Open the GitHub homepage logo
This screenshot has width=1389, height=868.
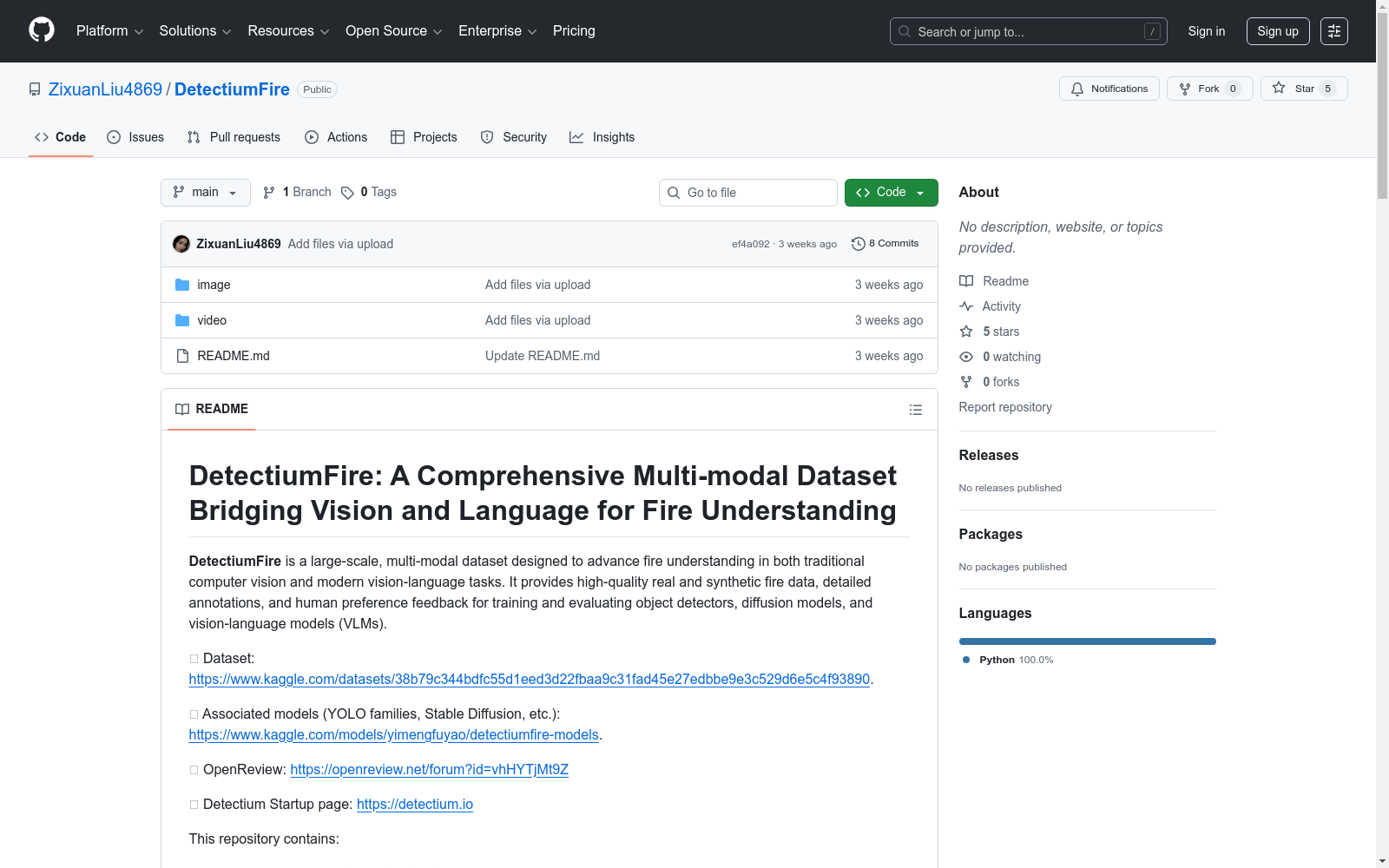42,30
